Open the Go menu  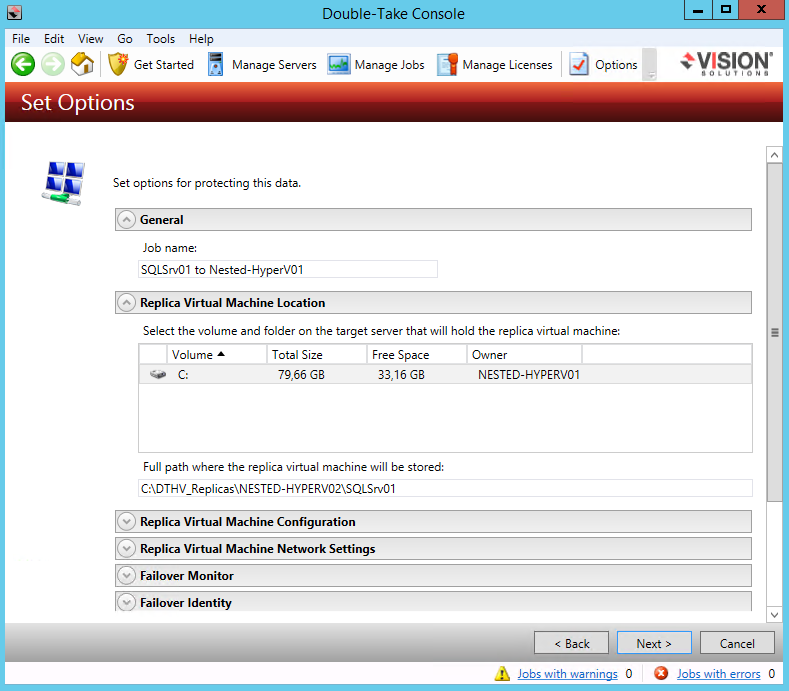(125, 39)
